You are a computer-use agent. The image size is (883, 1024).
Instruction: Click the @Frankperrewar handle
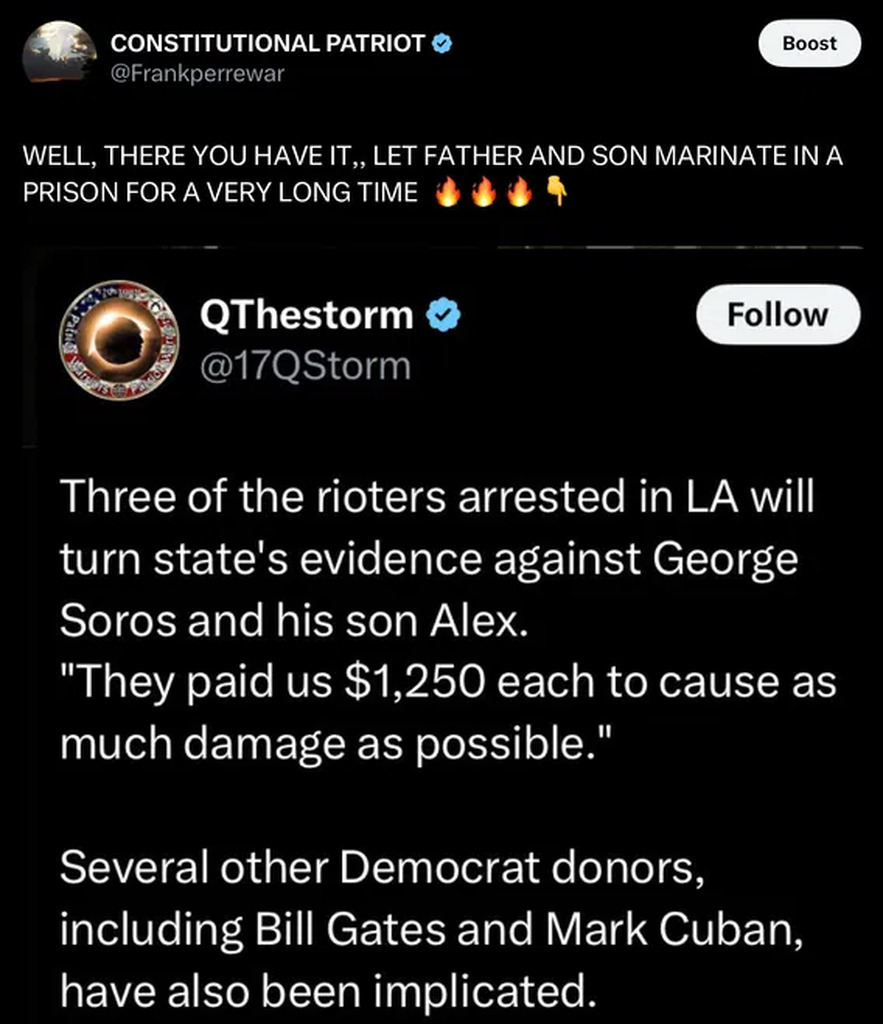[197, 74]
